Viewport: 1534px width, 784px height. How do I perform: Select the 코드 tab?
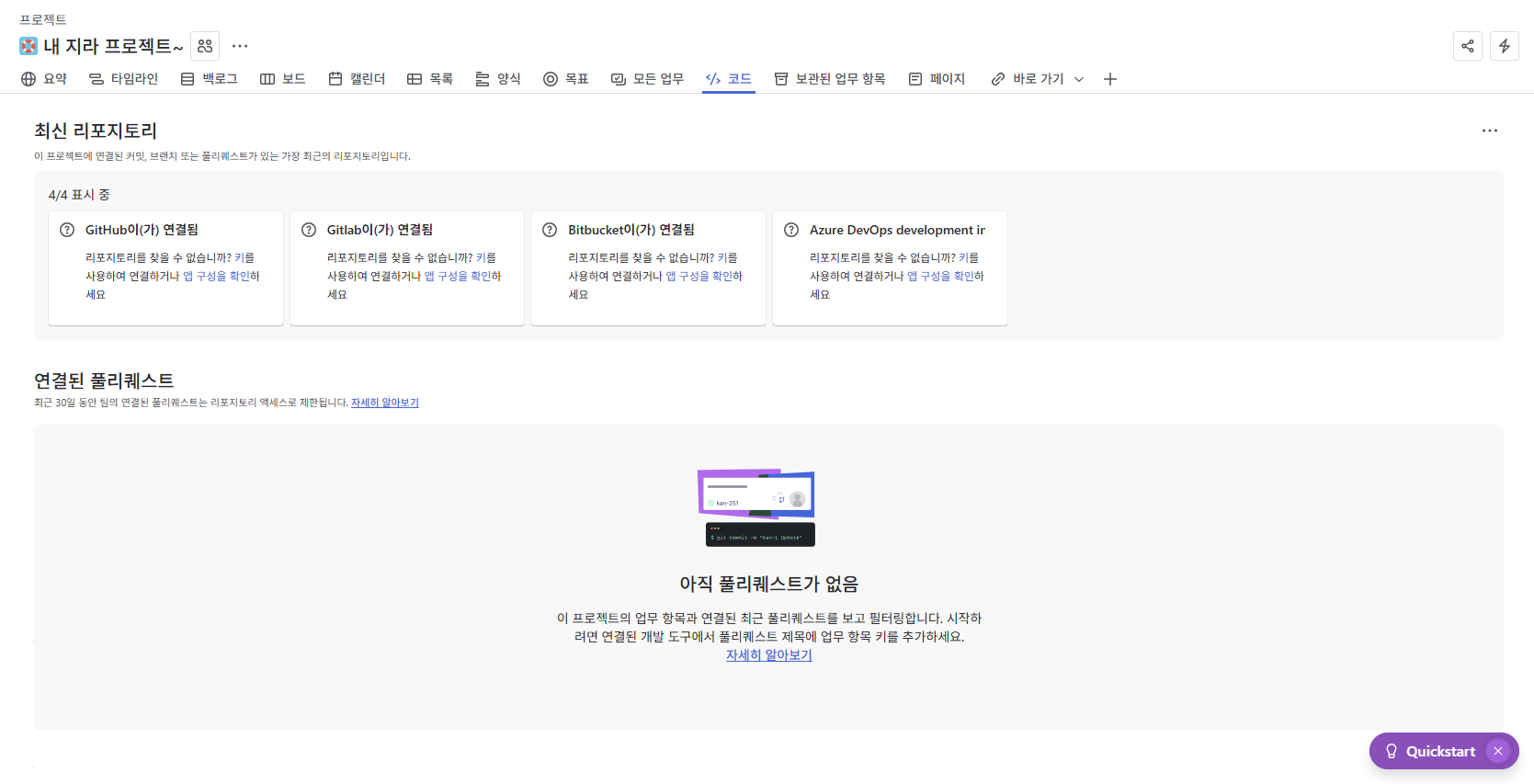(729, 79)
